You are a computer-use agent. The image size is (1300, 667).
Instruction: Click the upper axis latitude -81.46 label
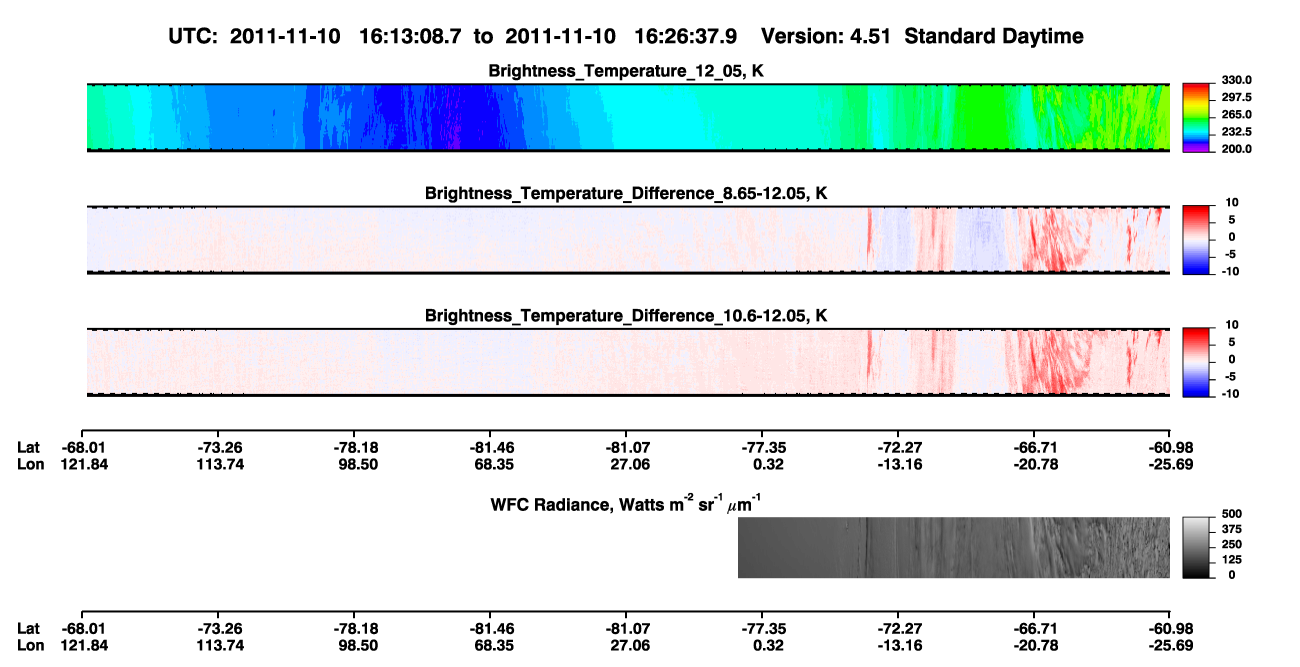(x=490, y=447)
